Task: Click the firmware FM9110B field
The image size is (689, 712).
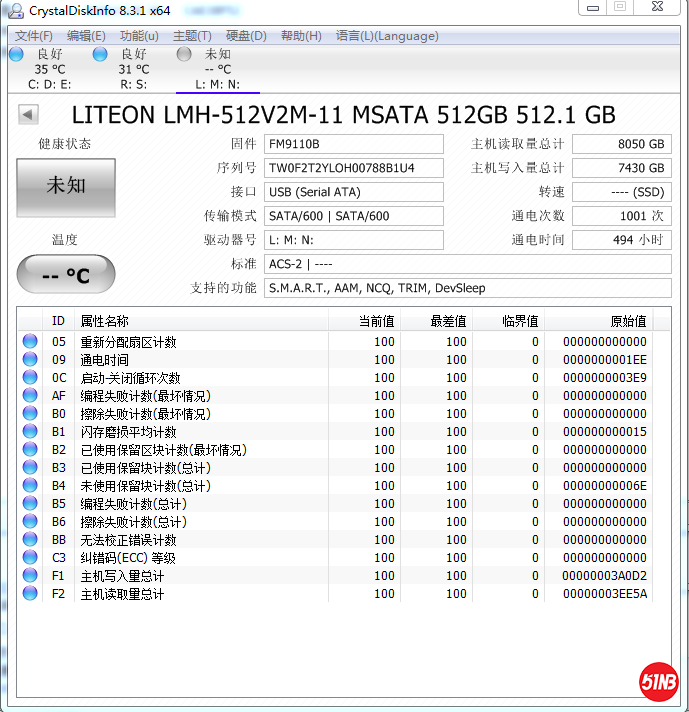Action: [354, 144]
